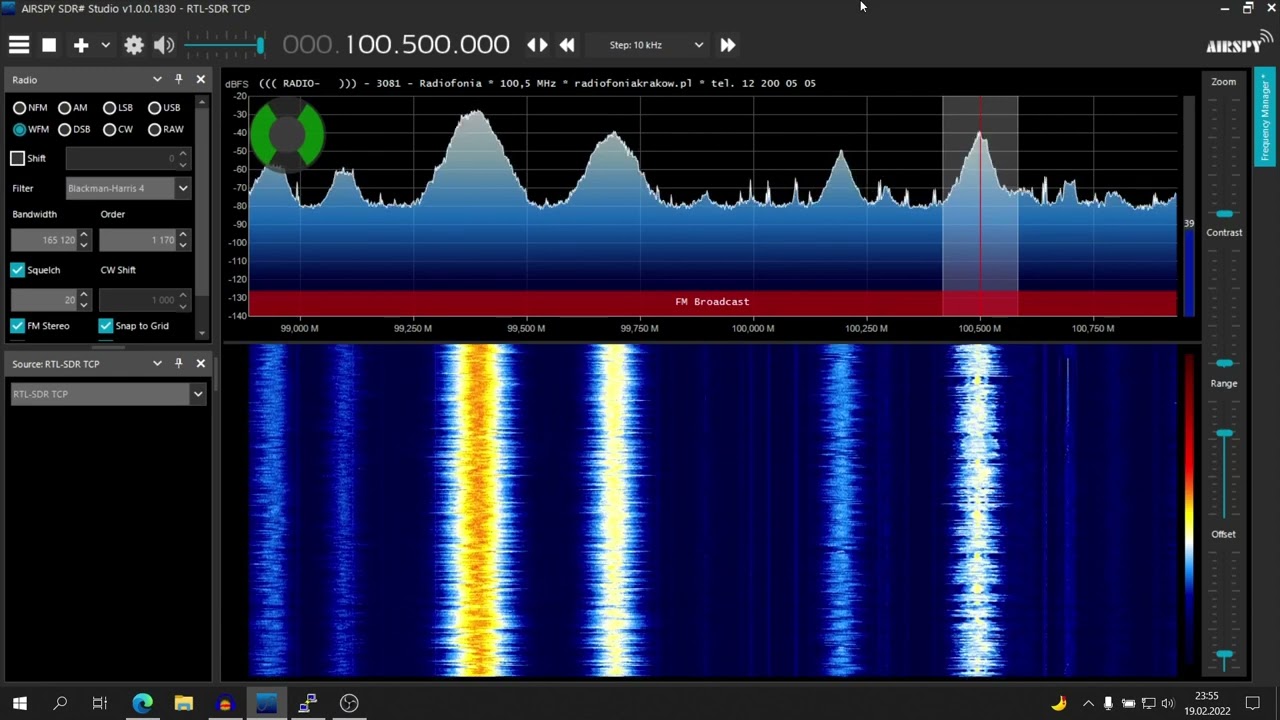The height and width of the screenshot is (720, 1280).
Task: Click the AIRSPY logo
Action: tap(1239, 43)
